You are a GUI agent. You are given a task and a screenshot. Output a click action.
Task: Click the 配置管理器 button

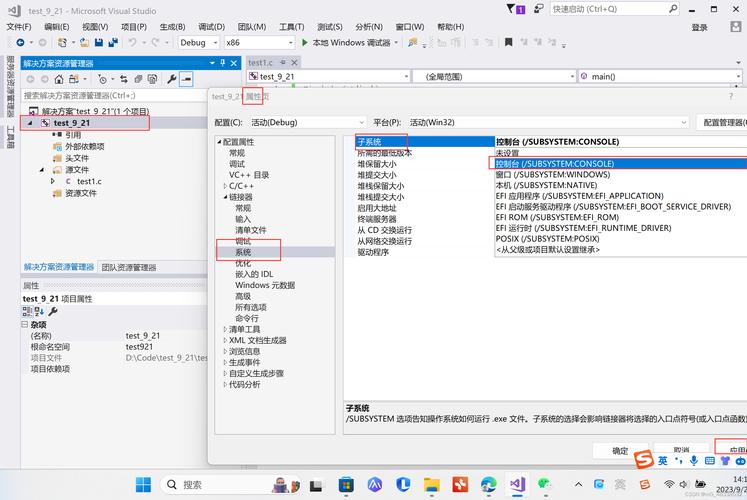coord(722,122)
